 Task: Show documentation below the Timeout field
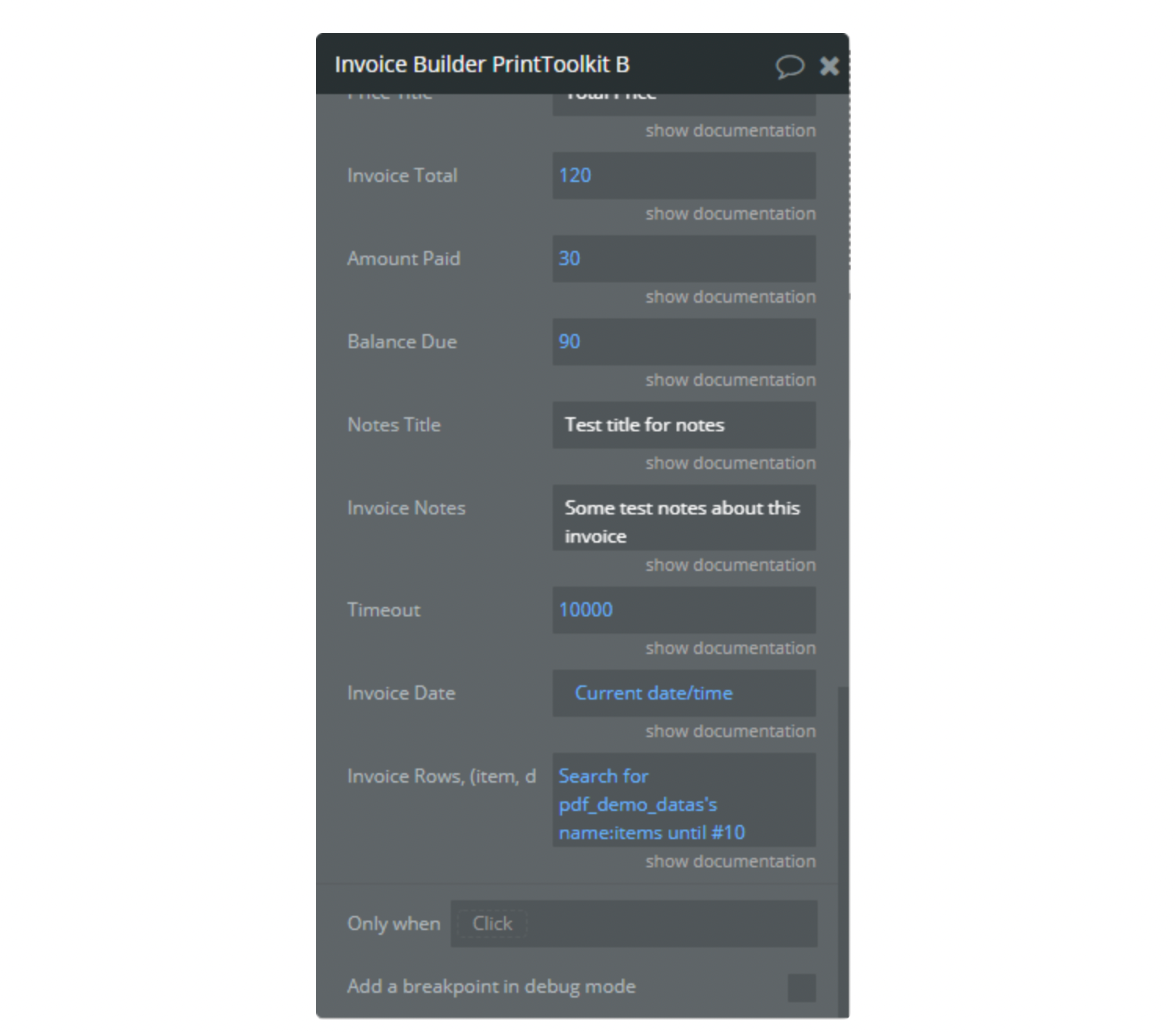coord(730,649)
